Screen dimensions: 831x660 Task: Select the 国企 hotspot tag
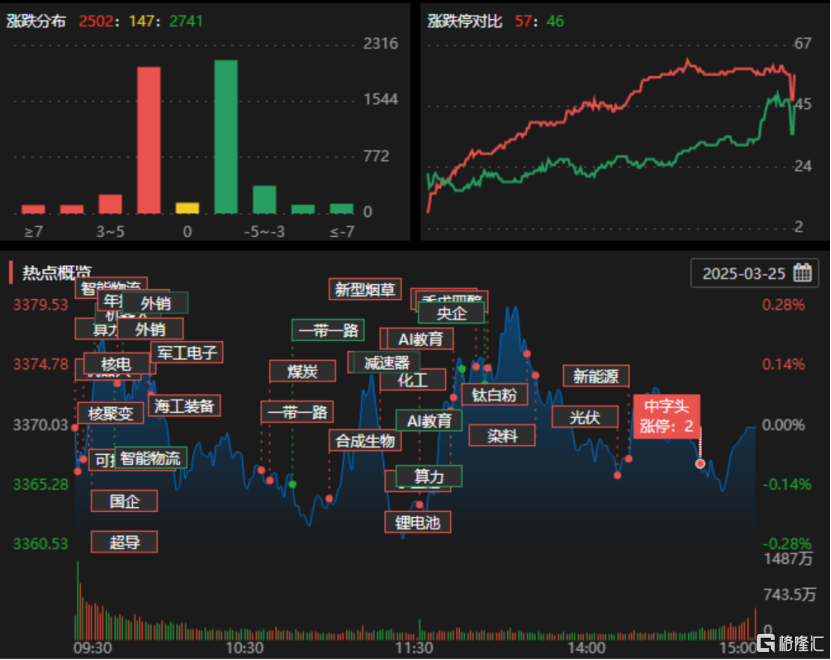tap(124, 501)
